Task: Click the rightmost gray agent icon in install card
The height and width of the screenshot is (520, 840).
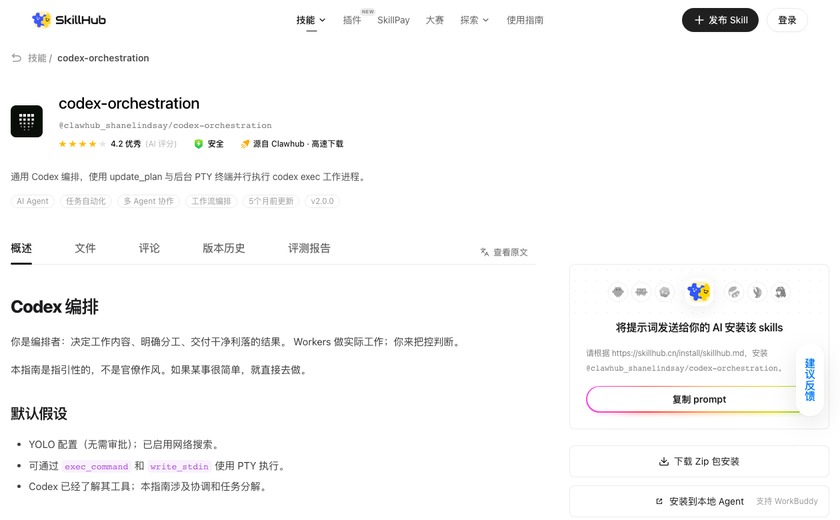Action: [x=781, y=292]
